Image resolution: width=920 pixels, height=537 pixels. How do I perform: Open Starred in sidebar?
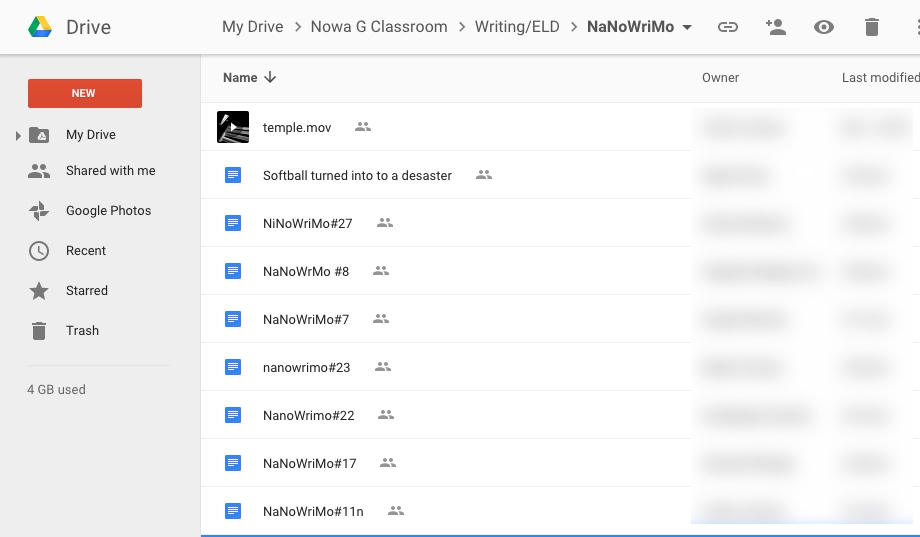87,291
